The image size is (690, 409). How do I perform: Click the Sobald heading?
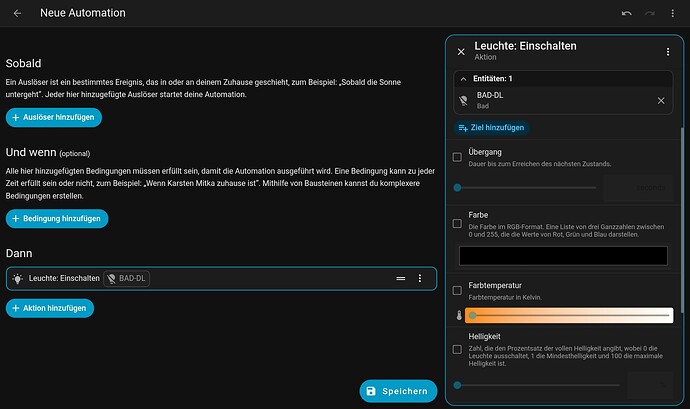pos(23,63)
